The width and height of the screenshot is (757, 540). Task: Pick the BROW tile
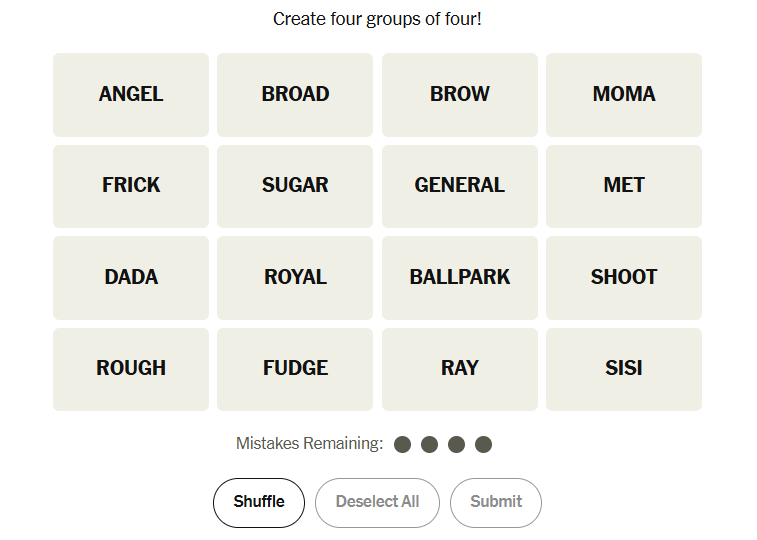459,95
